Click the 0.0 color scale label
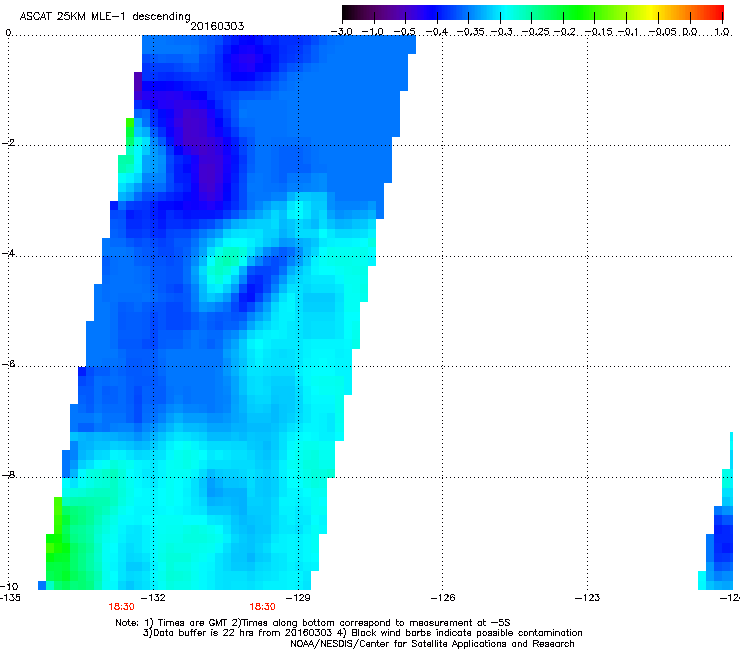The image size is (740, 650). [690, 32]
